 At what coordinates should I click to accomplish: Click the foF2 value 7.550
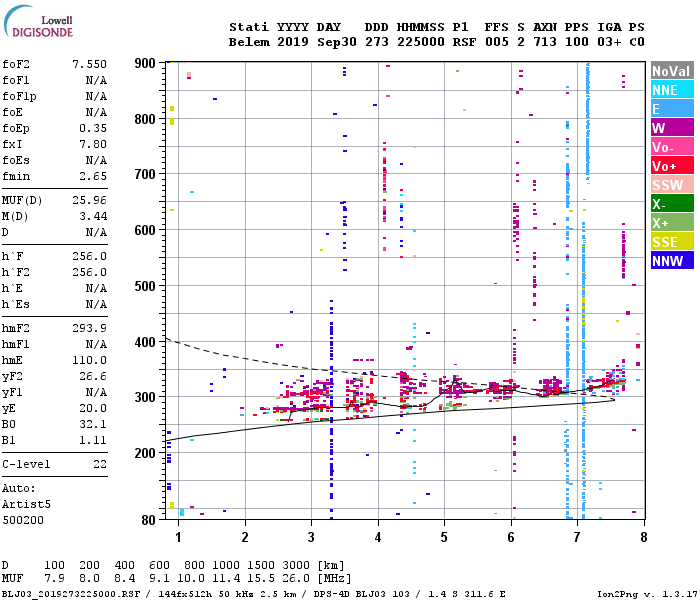(x=90, y=64)
